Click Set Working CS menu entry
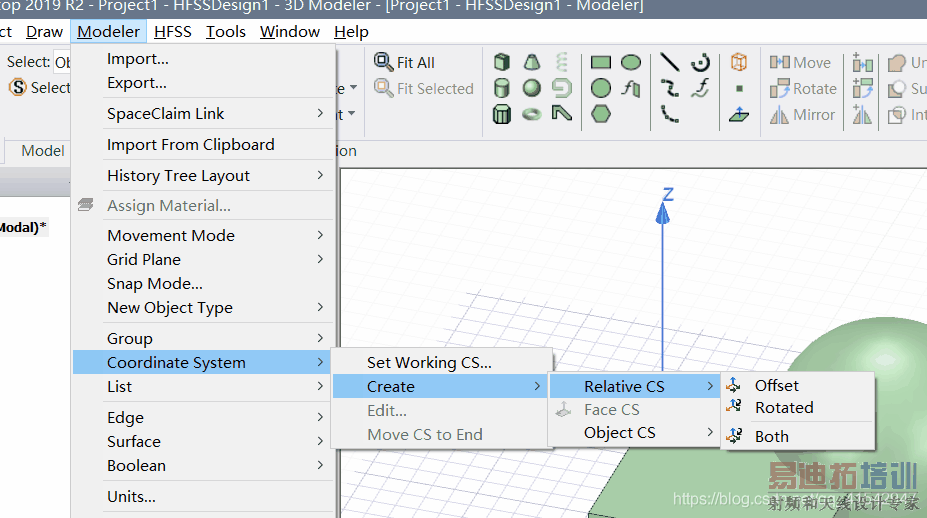927x518 pixels. tap(429, 362)
